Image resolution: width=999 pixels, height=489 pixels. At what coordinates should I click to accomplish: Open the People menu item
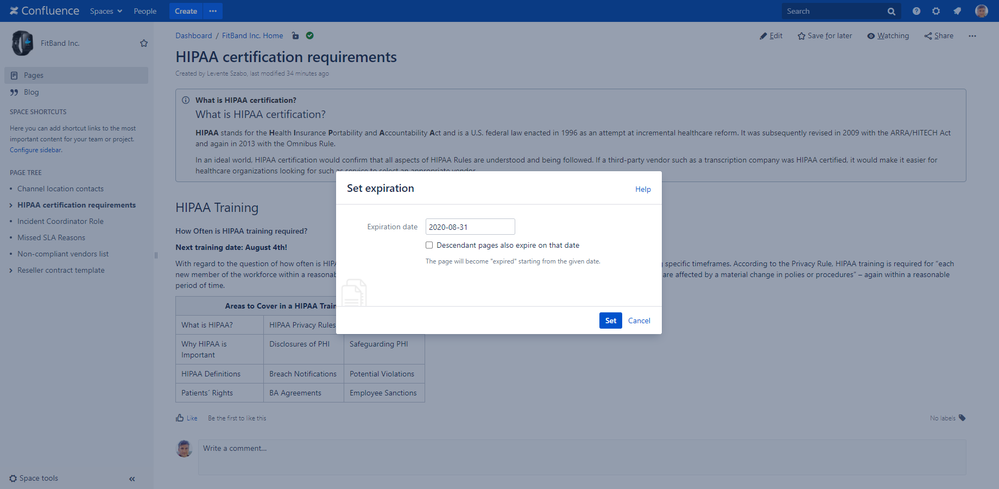click(145, 11)
